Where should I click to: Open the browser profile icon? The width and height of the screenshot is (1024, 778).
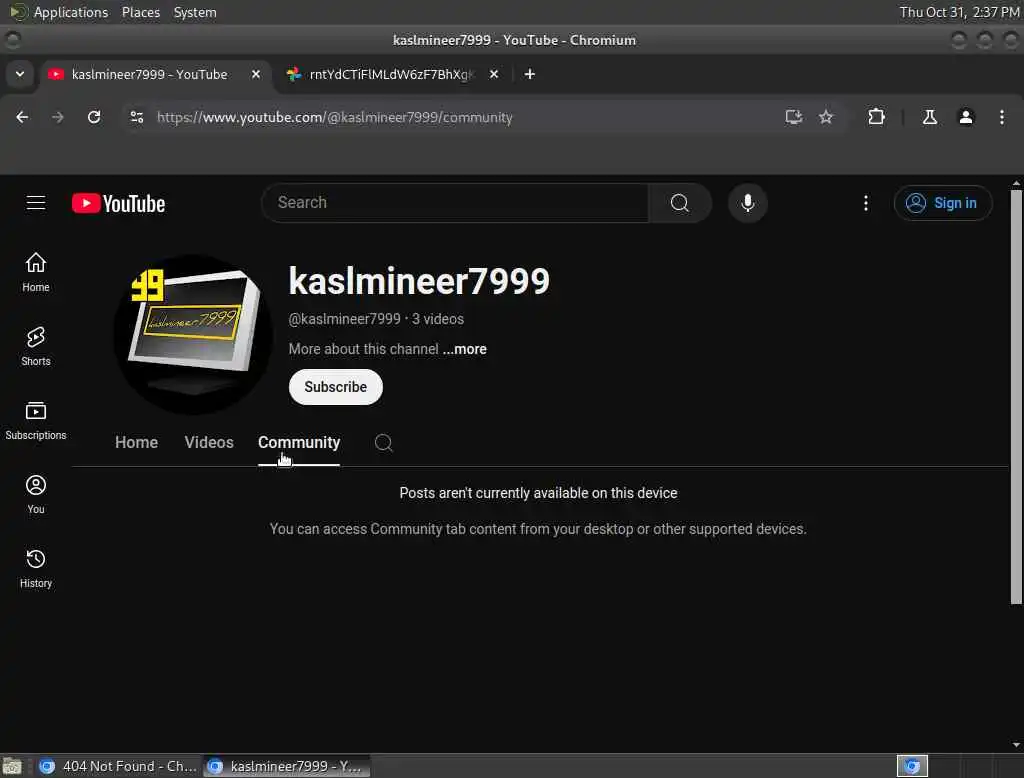pyautogui.click(x=966, y=117)
